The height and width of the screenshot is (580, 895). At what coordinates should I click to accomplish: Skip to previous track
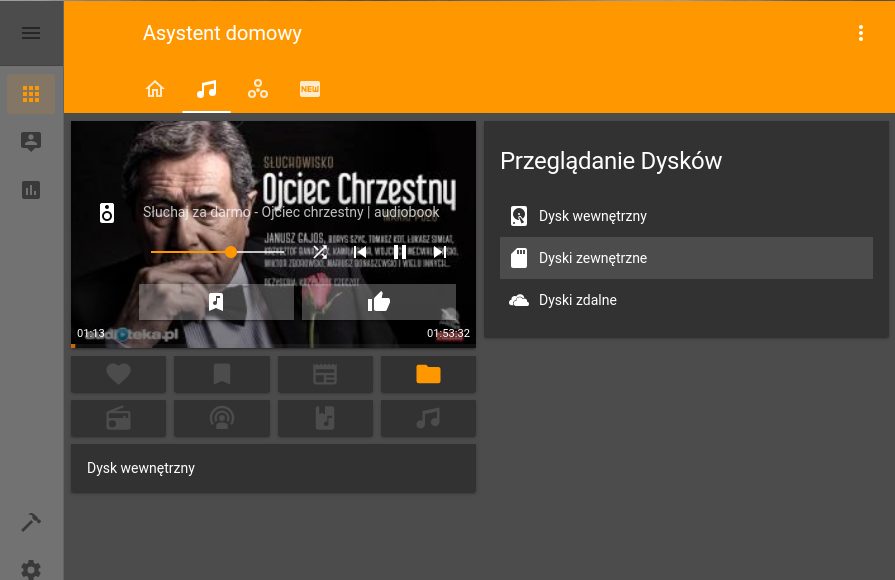[x=360, y=252]
